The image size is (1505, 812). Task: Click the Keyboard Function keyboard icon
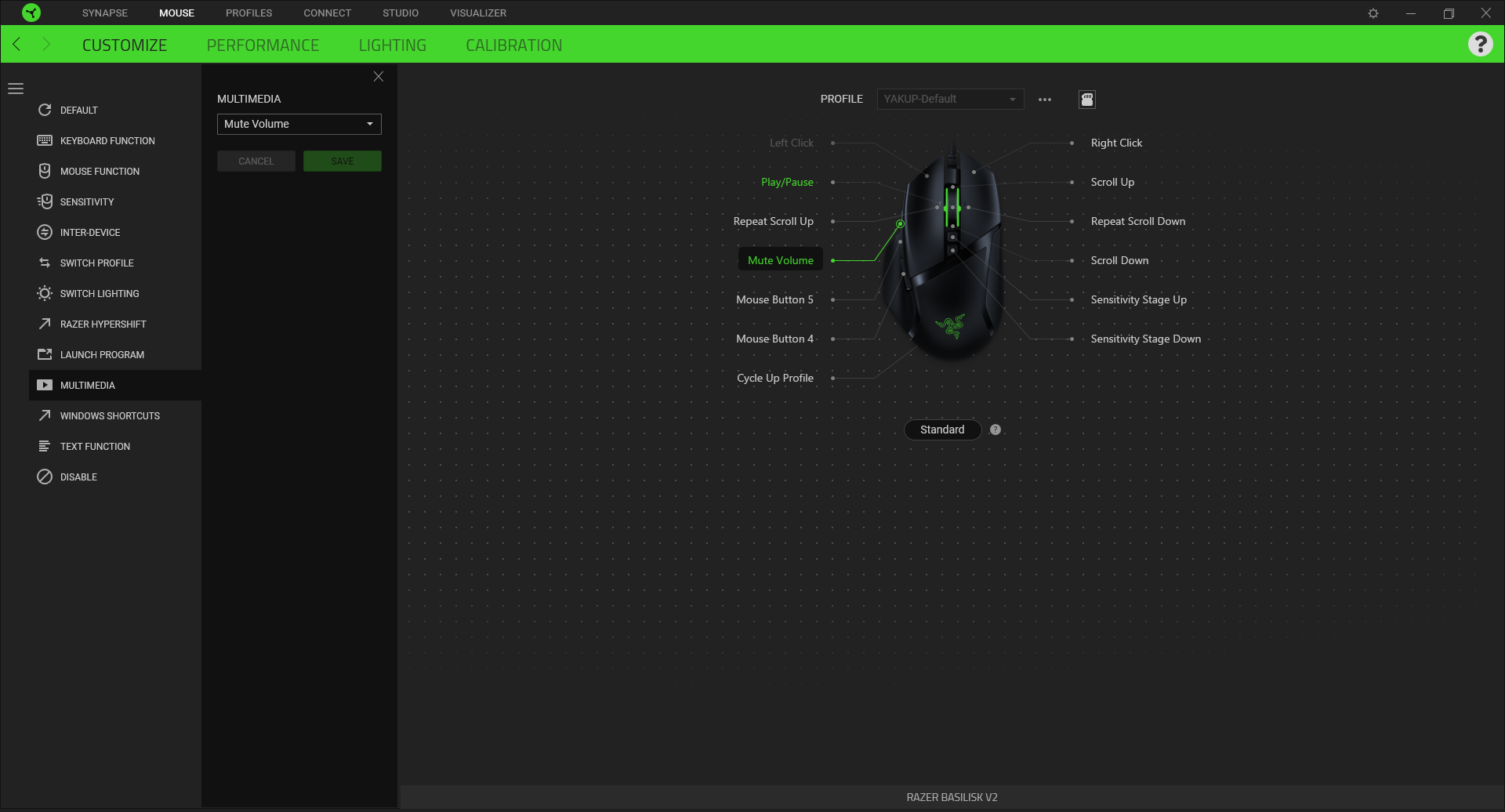tap(45, 141)
